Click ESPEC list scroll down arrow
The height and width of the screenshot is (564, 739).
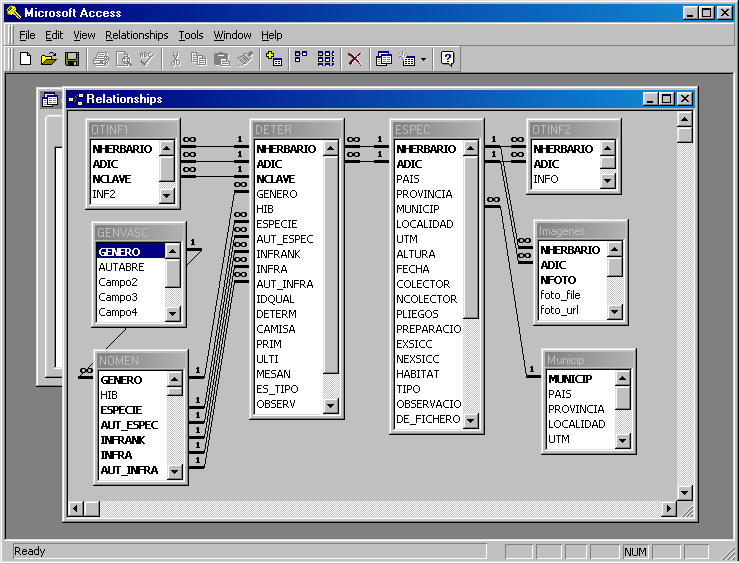471,420
